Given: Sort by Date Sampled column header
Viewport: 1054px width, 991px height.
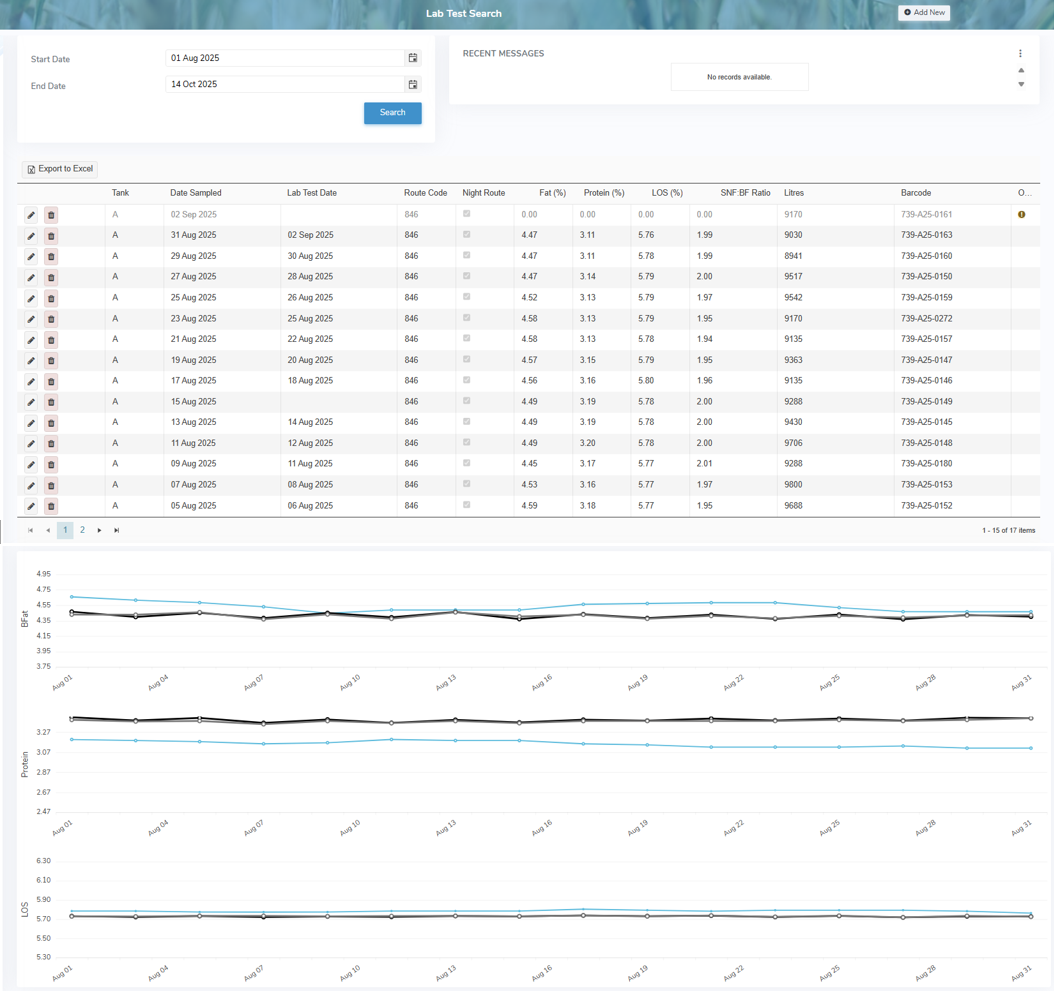Looking at the screenshot, I should [x=196, y=193].
